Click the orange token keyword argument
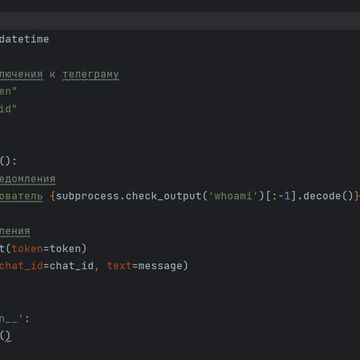 coord(27,249)
